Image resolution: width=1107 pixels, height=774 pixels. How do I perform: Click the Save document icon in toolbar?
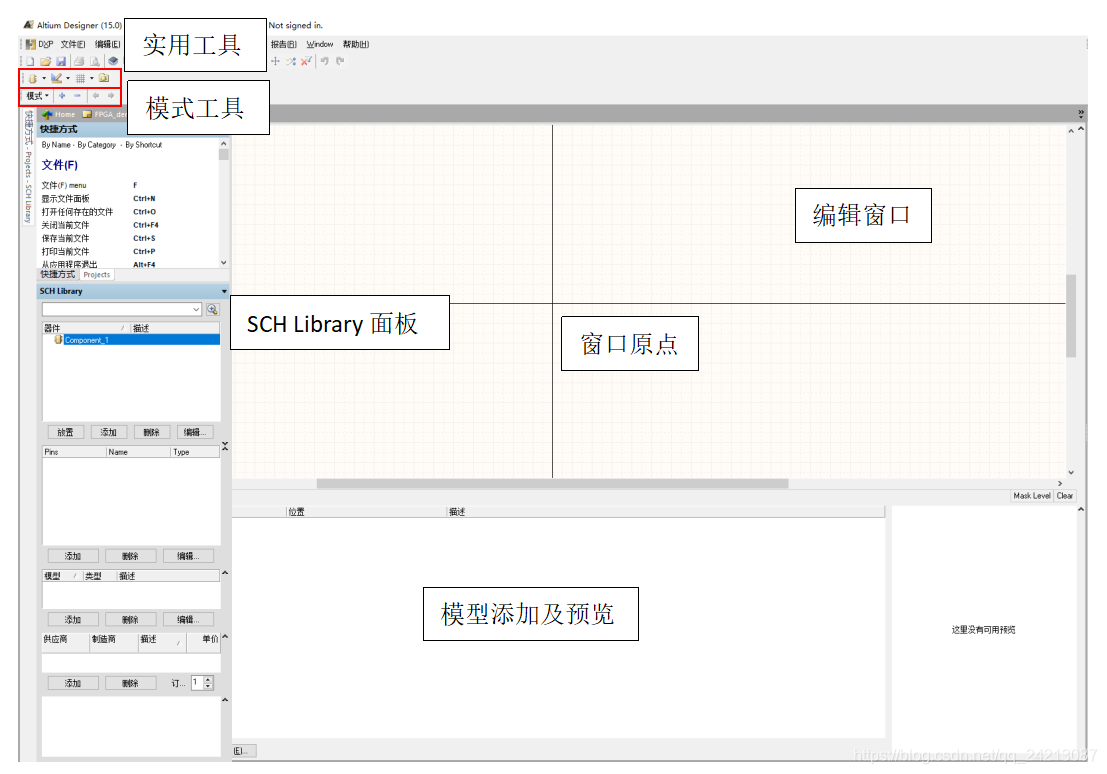coord(61,61)
